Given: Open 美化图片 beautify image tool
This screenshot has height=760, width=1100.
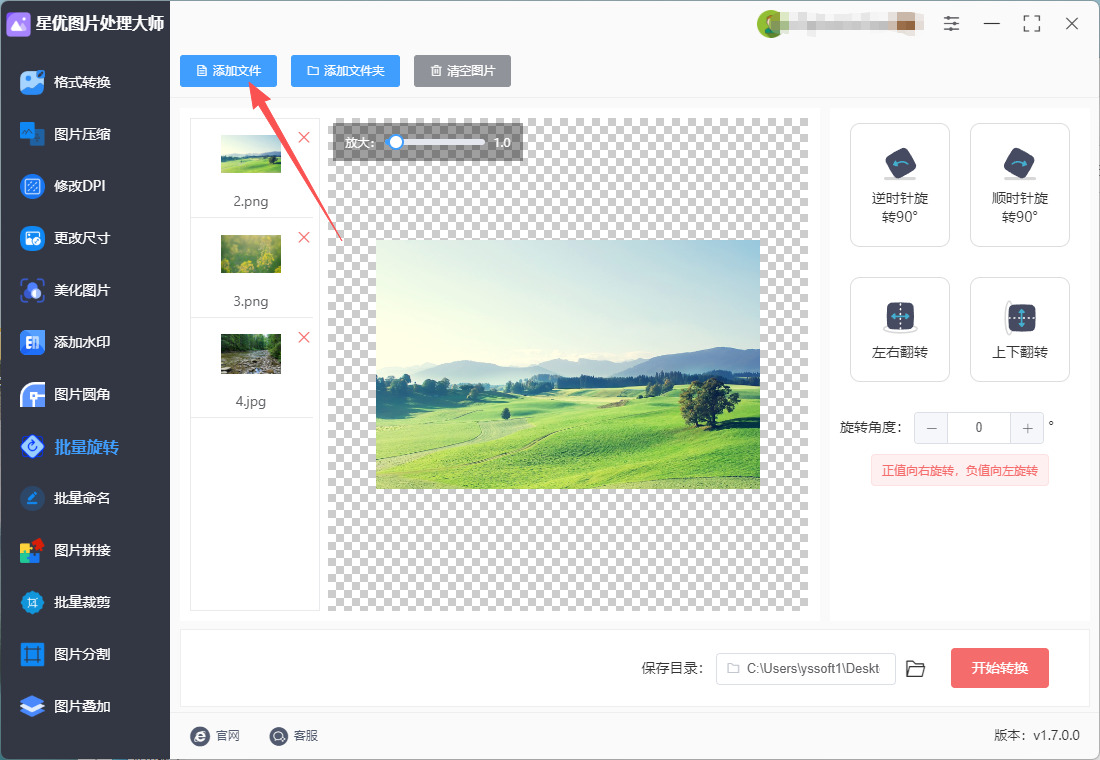Looking at the screenshot, I should 66,290.
